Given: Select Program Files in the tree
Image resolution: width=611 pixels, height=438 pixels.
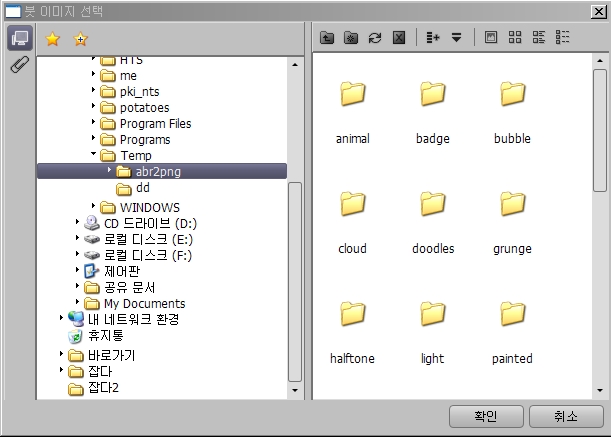Looking at the screenshot, I should point(146,124).
